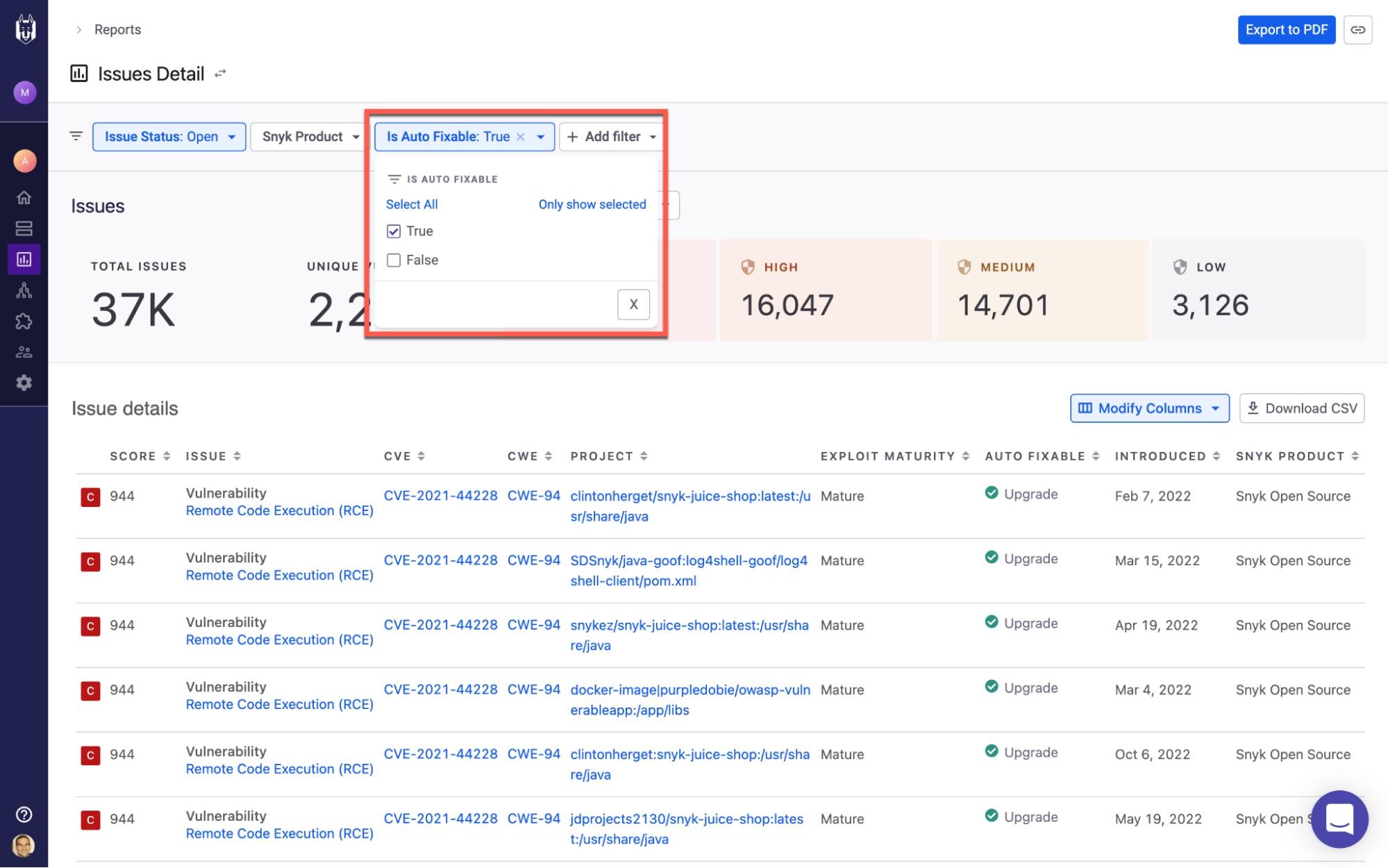Sort by INTRODUCED column arrows
The width and height of the screenshot is (1388, 868).
[x=1216, y=456]
